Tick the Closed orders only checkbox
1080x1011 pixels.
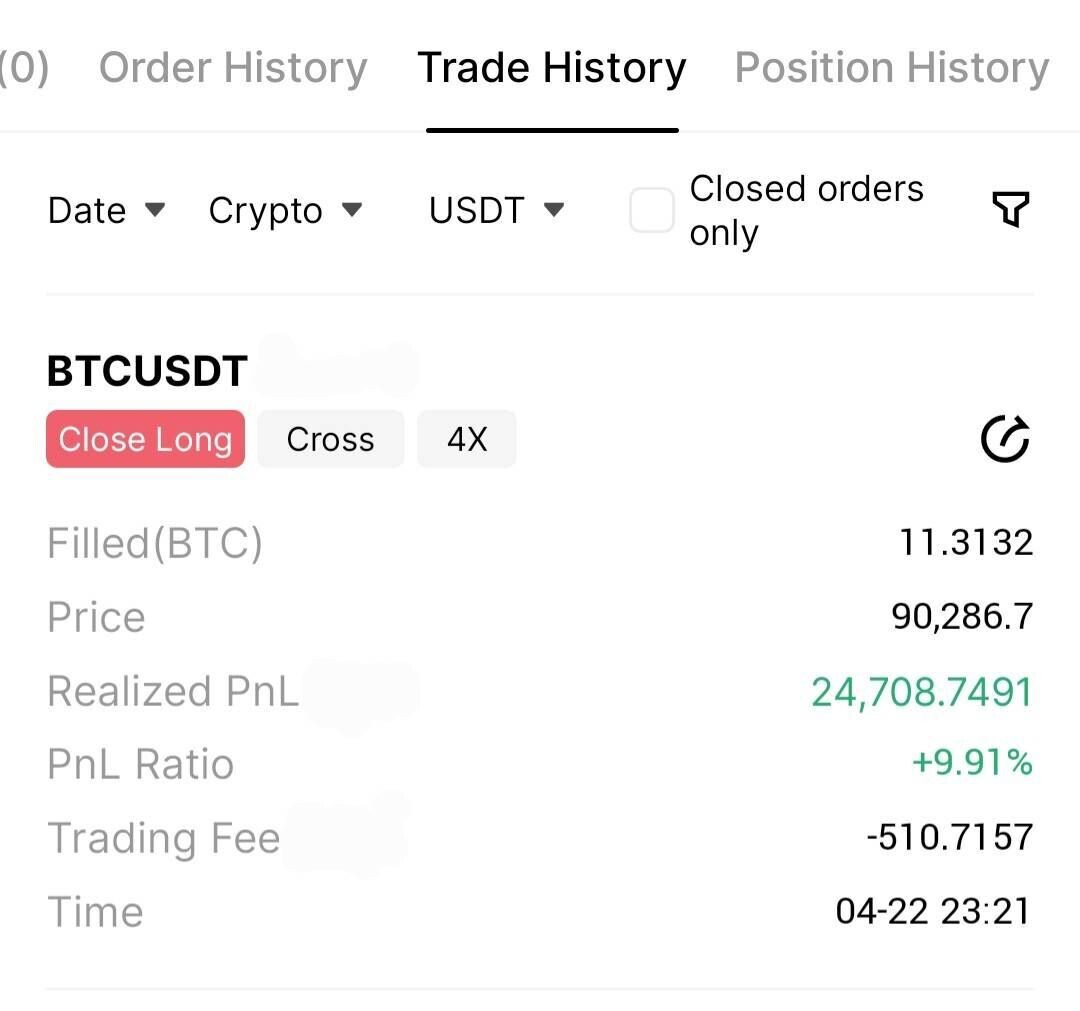(651, 211)
